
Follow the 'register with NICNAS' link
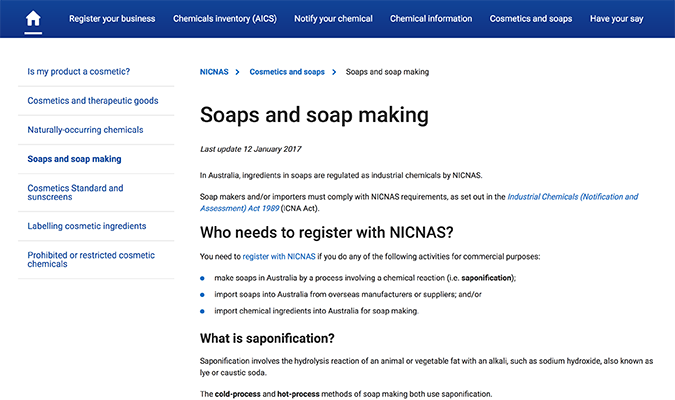point(278,257)
